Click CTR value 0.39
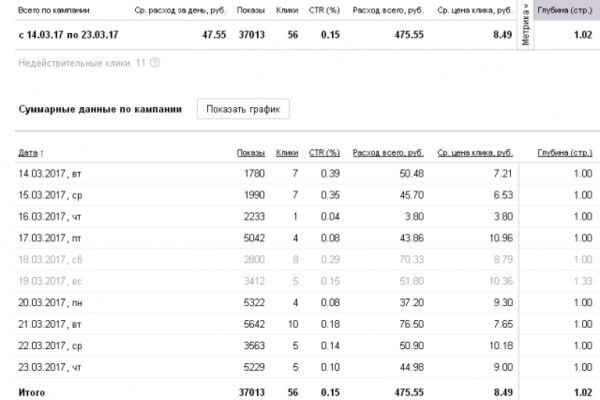600x400 pixels. coord(330,174)
